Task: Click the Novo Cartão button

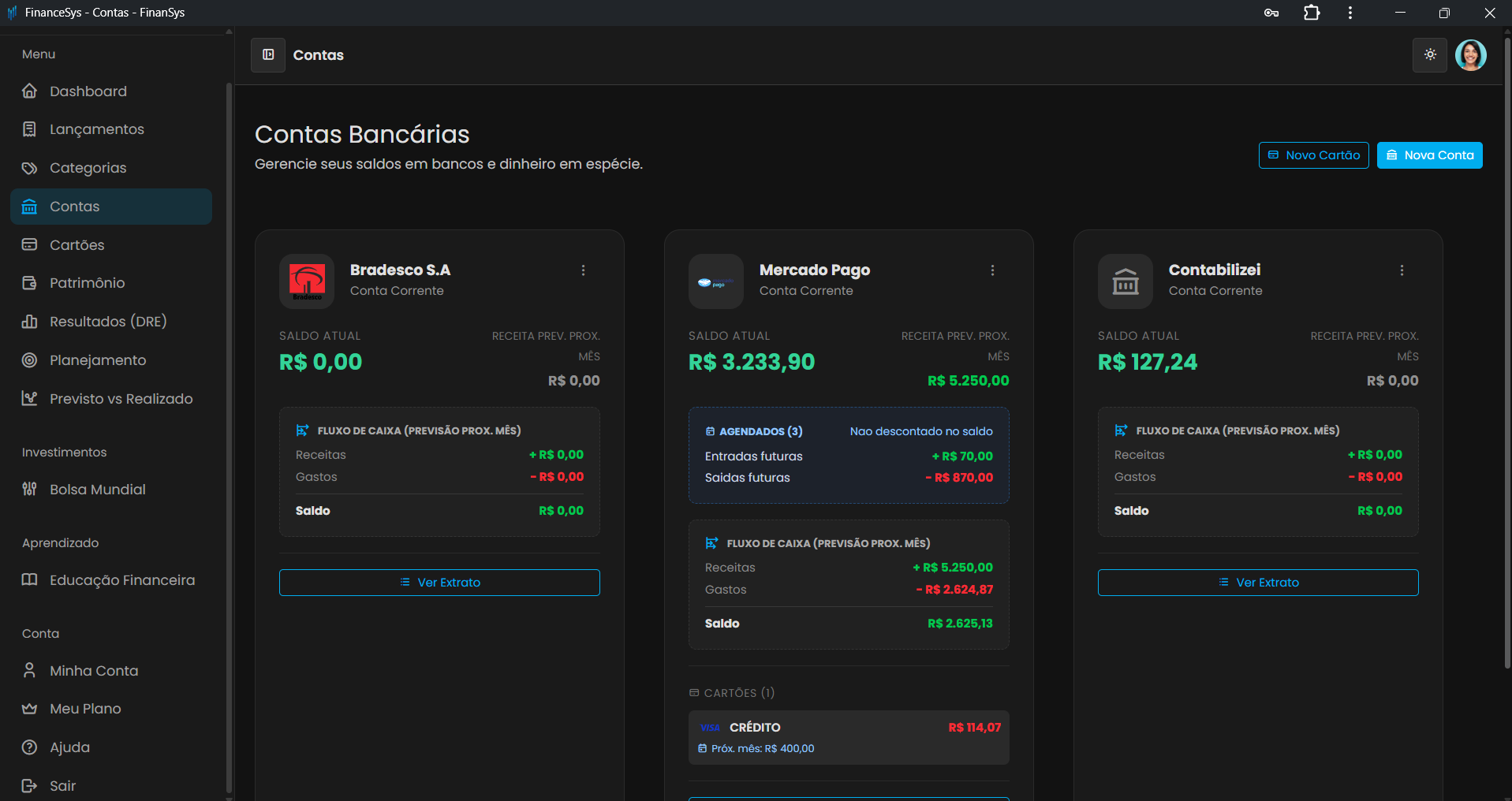Action: (1313, 155)
